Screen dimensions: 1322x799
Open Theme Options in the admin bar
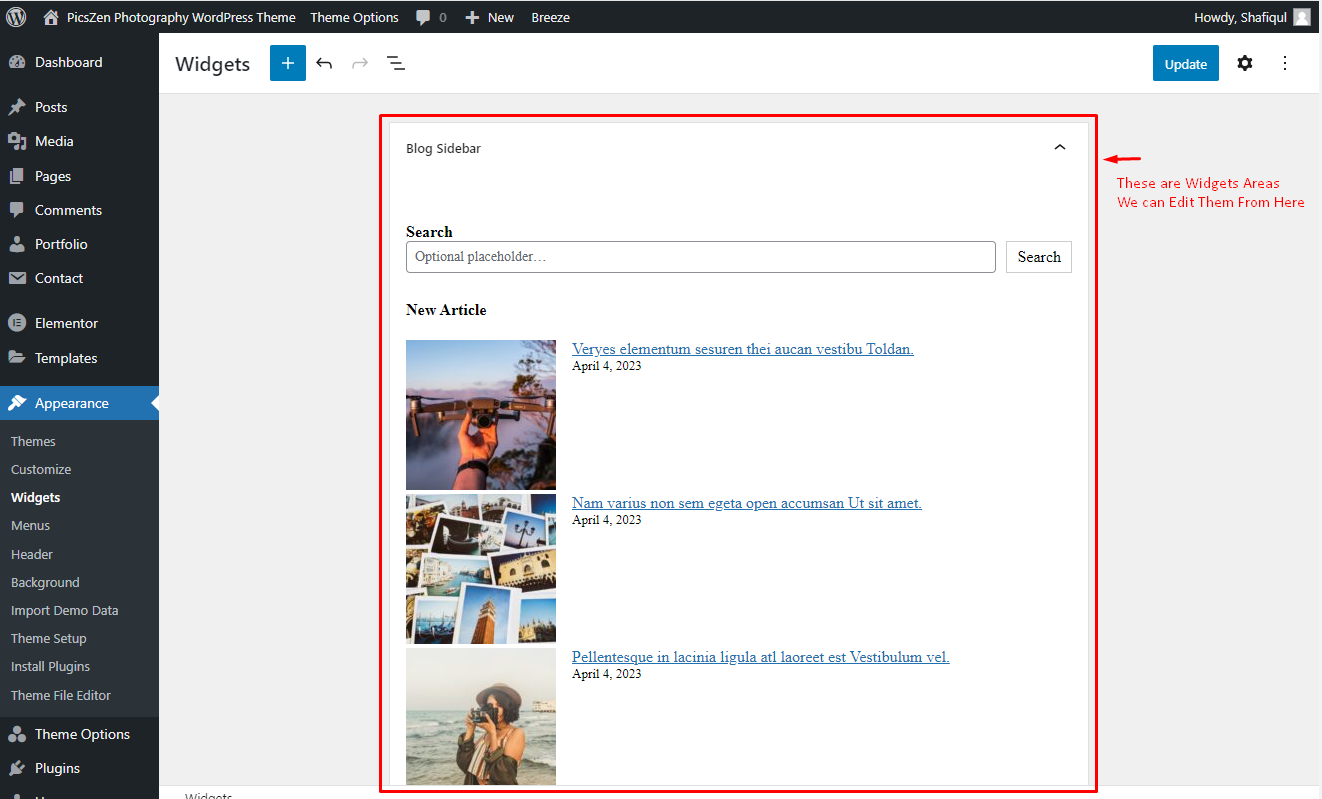point(354,17)
